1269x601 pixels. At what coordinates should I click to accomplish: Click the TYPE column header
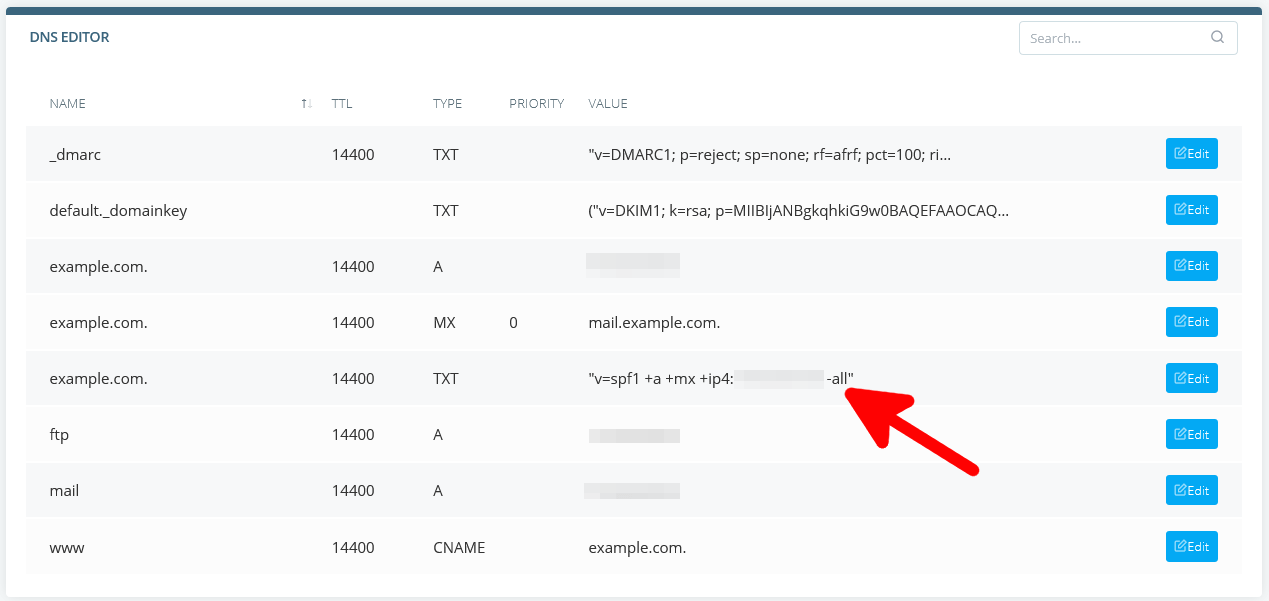pyautogui.click(x=447, y=103)
